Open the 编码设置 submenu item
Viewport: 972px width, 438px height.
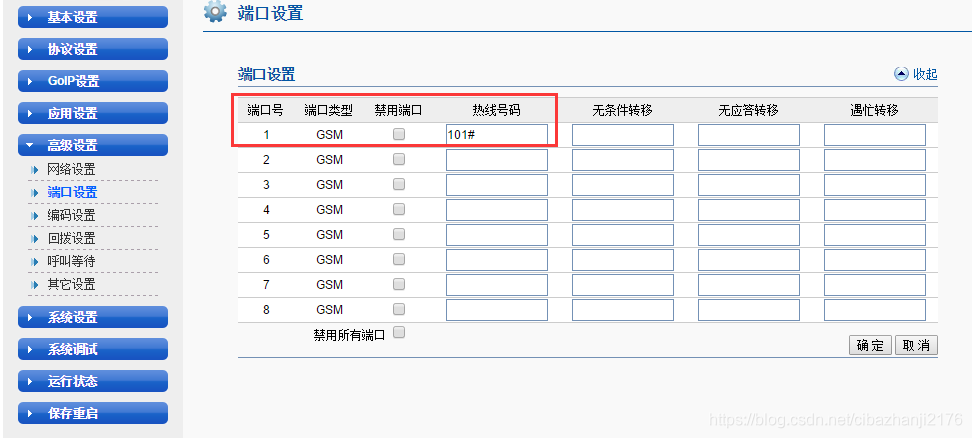[71, 216]
